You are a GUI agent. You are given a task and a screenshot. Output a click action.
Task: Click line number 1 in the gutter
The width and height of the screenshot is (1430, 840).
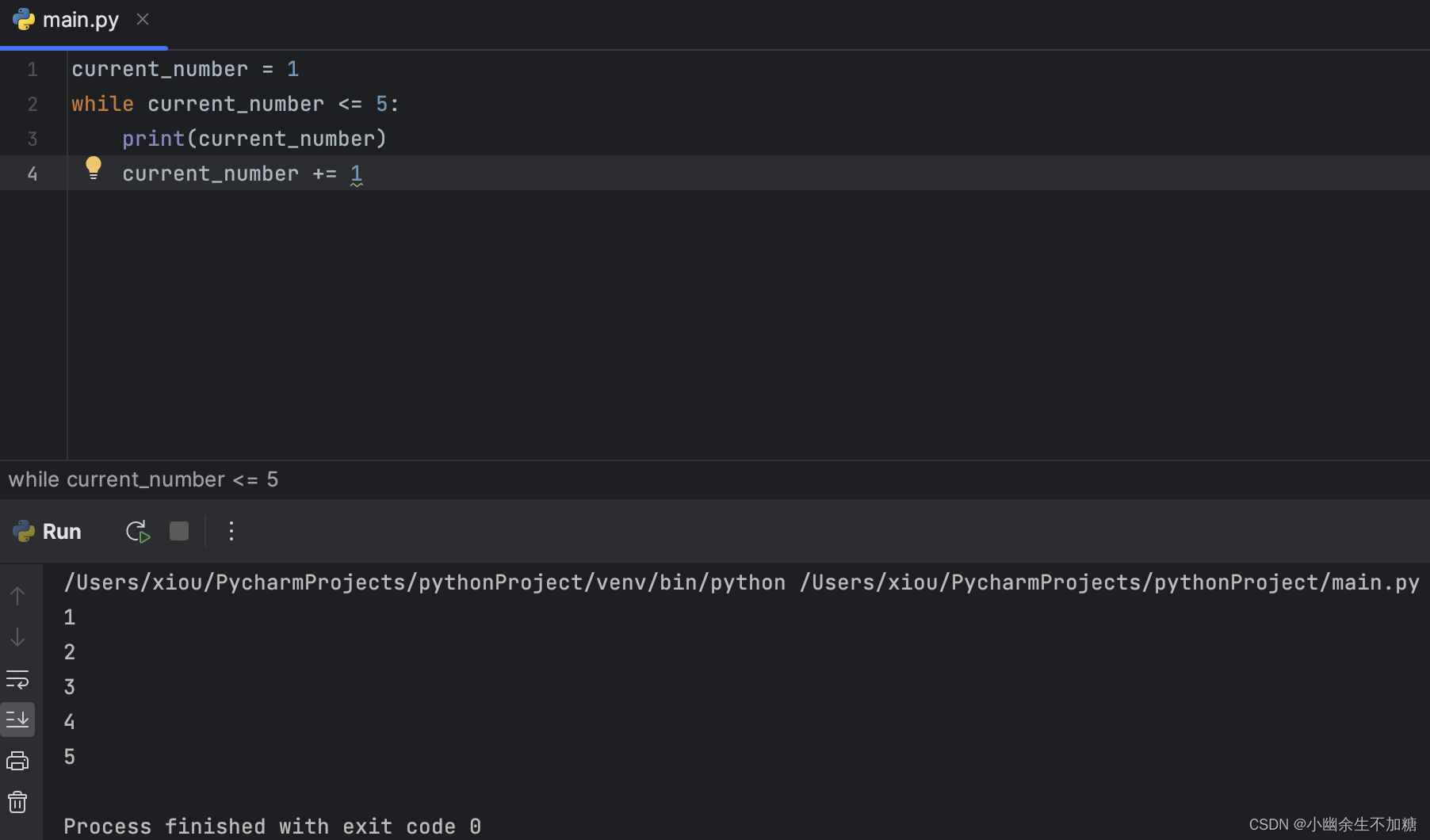point(32,69)
